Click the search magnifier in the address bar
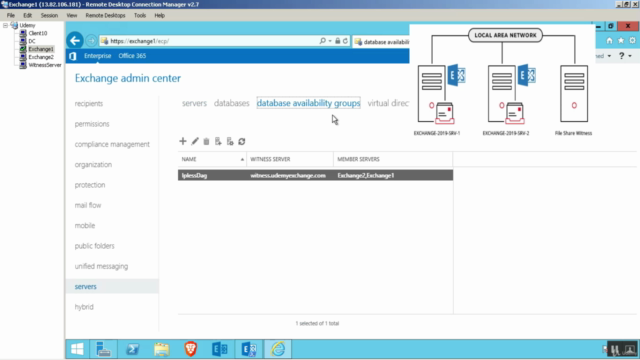Image resolution: width=640 pixels, height=360 pixels. pyautogui.click(x=322, y=41)
